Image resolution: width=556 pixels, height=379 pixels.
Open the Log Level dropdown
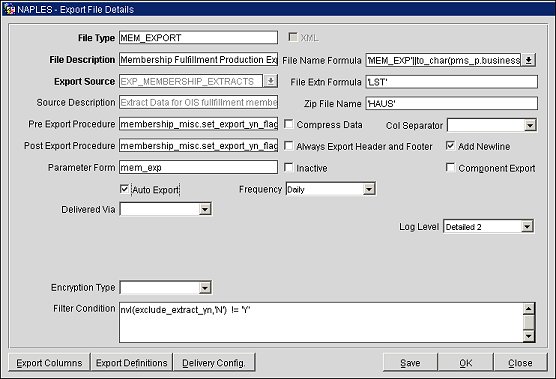pyautogui.click(x=527, y=227)
